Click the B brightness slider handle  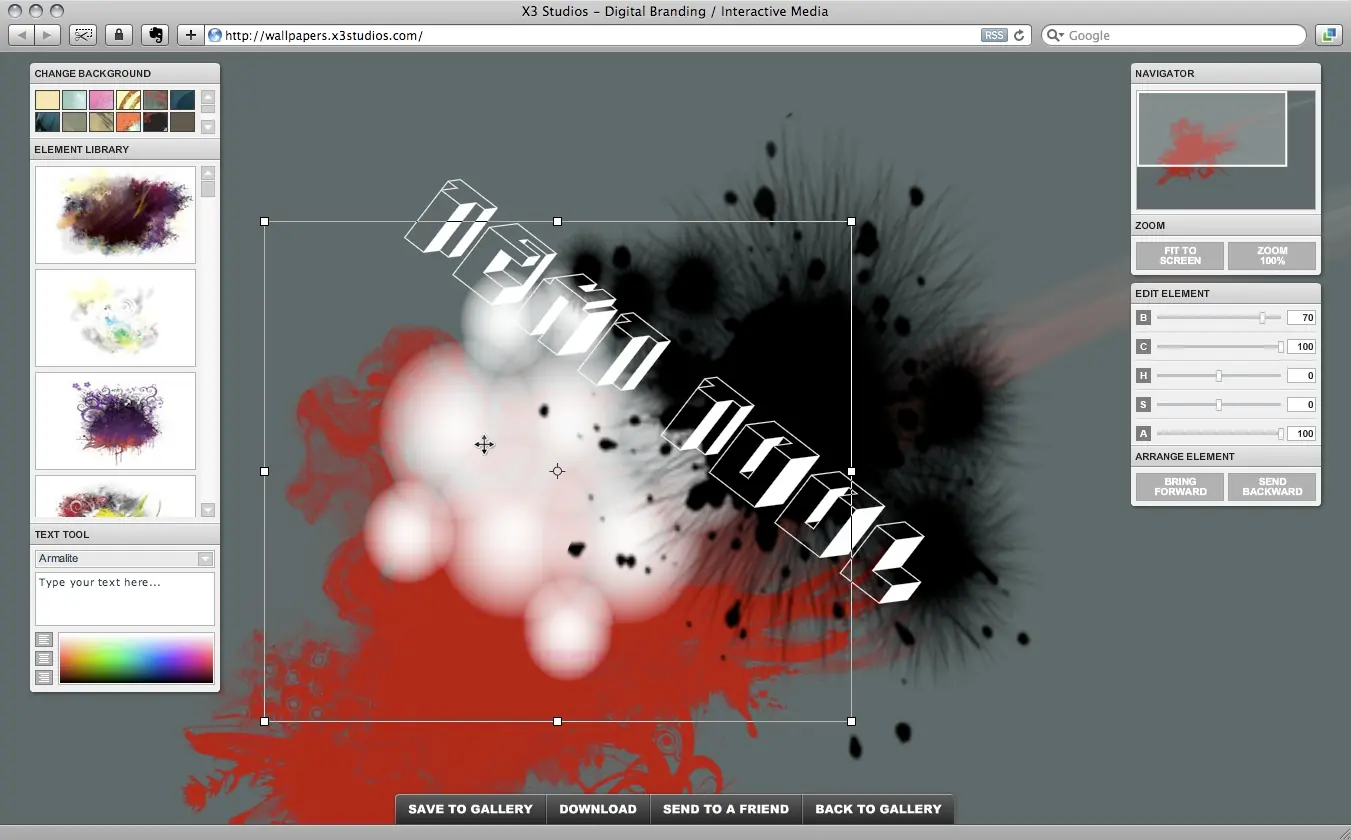[x=1262, y=318]
